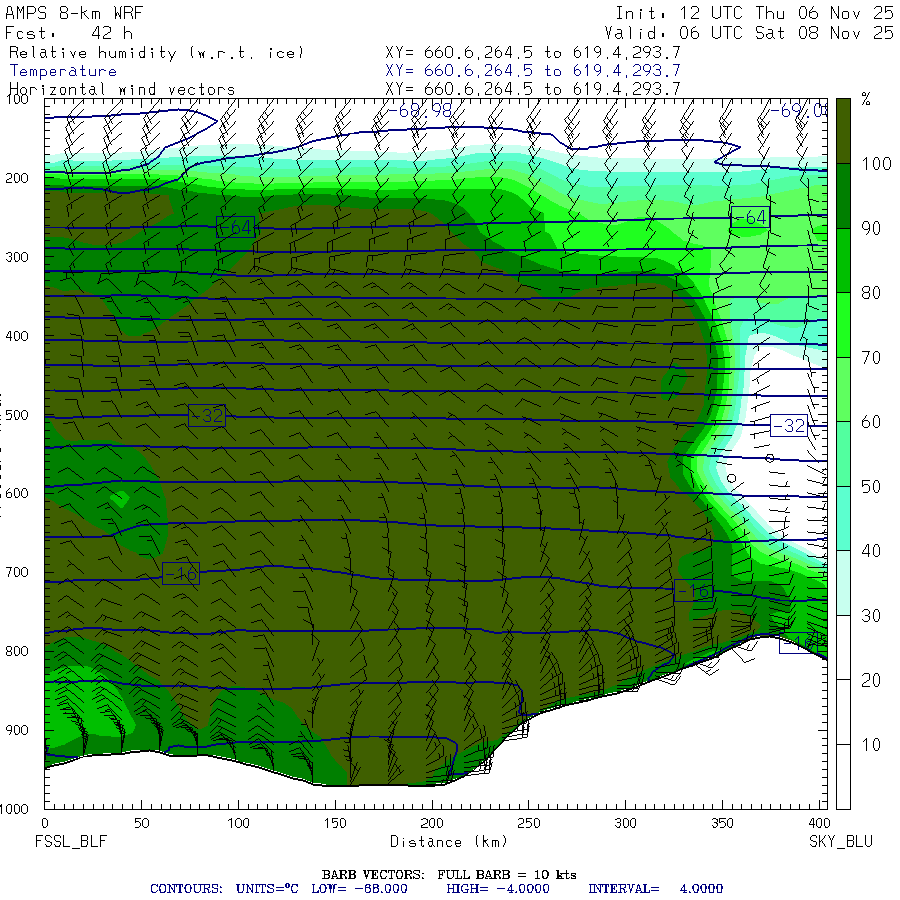Click the 'CONTOURS: UNITS=°C' legend text
900x900 pixels.
[x=224, y=889]
